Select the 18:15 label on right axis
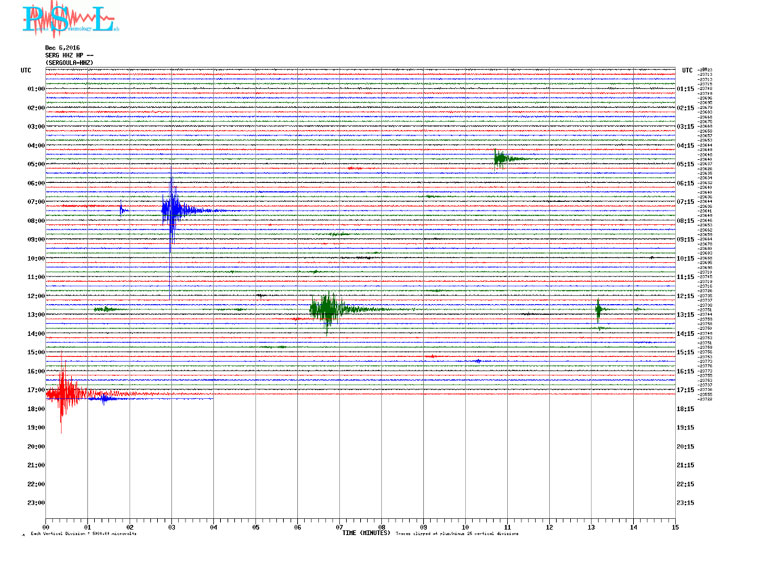The image size is (770, 573). (x=686, y=409)
